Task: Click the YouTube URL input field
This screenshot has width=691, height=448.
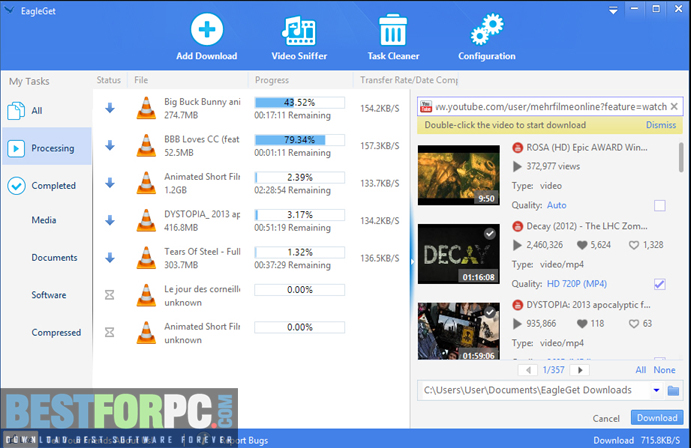Action: pos(551,107)
